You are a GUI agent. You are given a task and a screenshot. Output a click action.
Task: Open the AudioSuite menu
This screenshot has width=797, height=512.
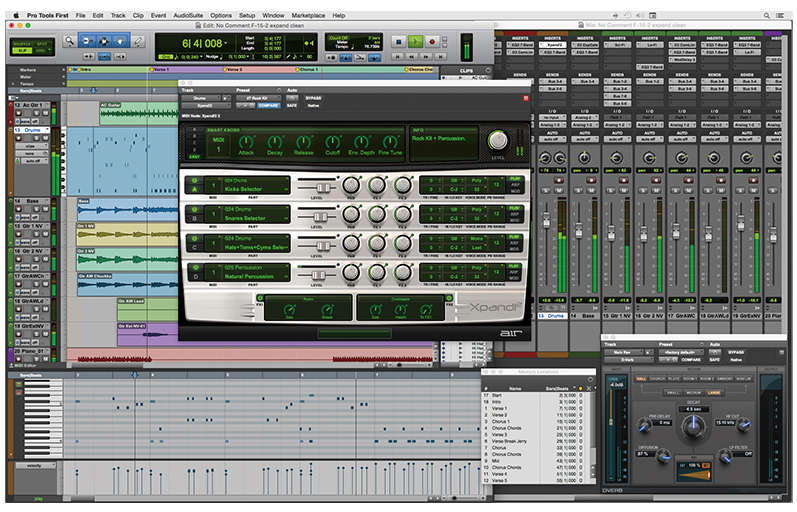click(x=186, y=16)
